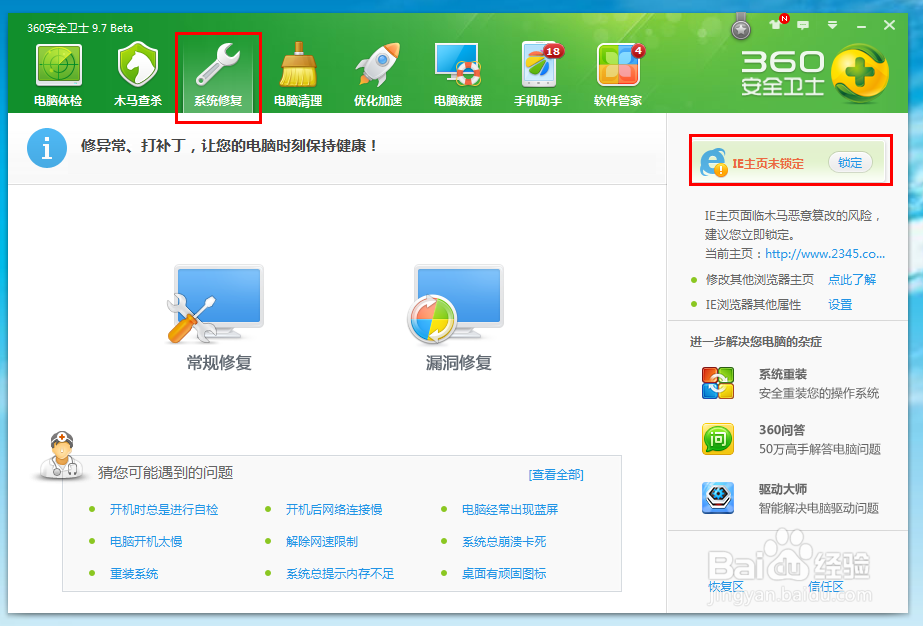Click 360问答 icon

click(x=718, y=439)
